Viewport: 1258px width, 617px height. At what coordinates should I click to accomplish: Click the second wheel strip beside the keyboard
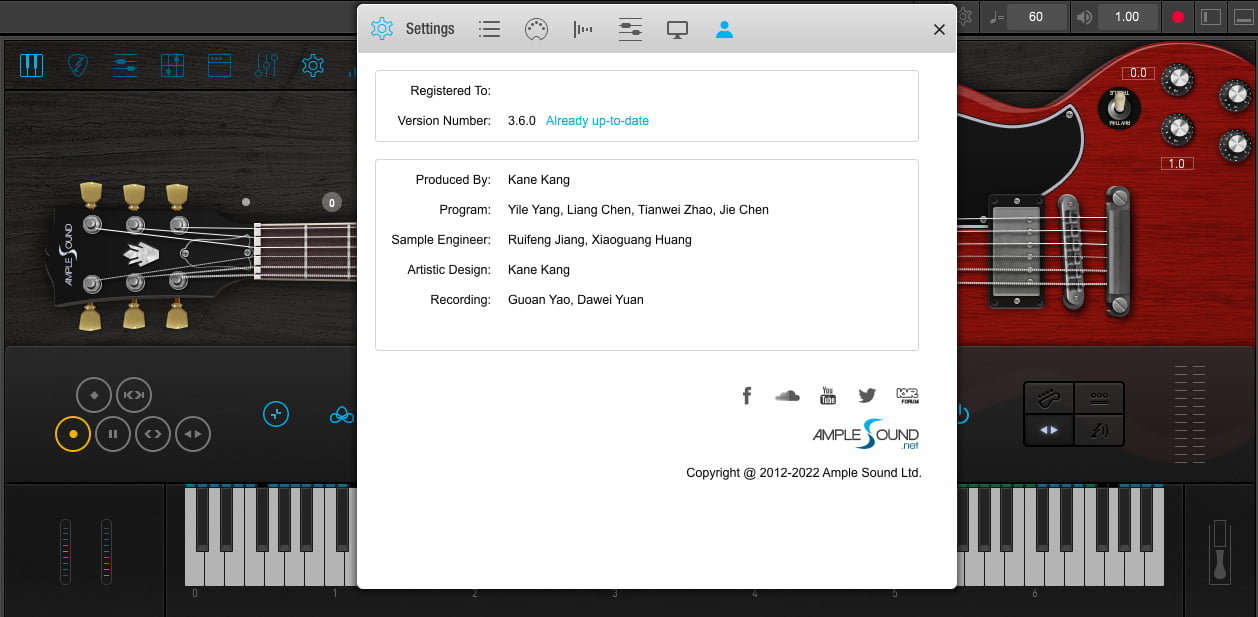coord(106,552)
